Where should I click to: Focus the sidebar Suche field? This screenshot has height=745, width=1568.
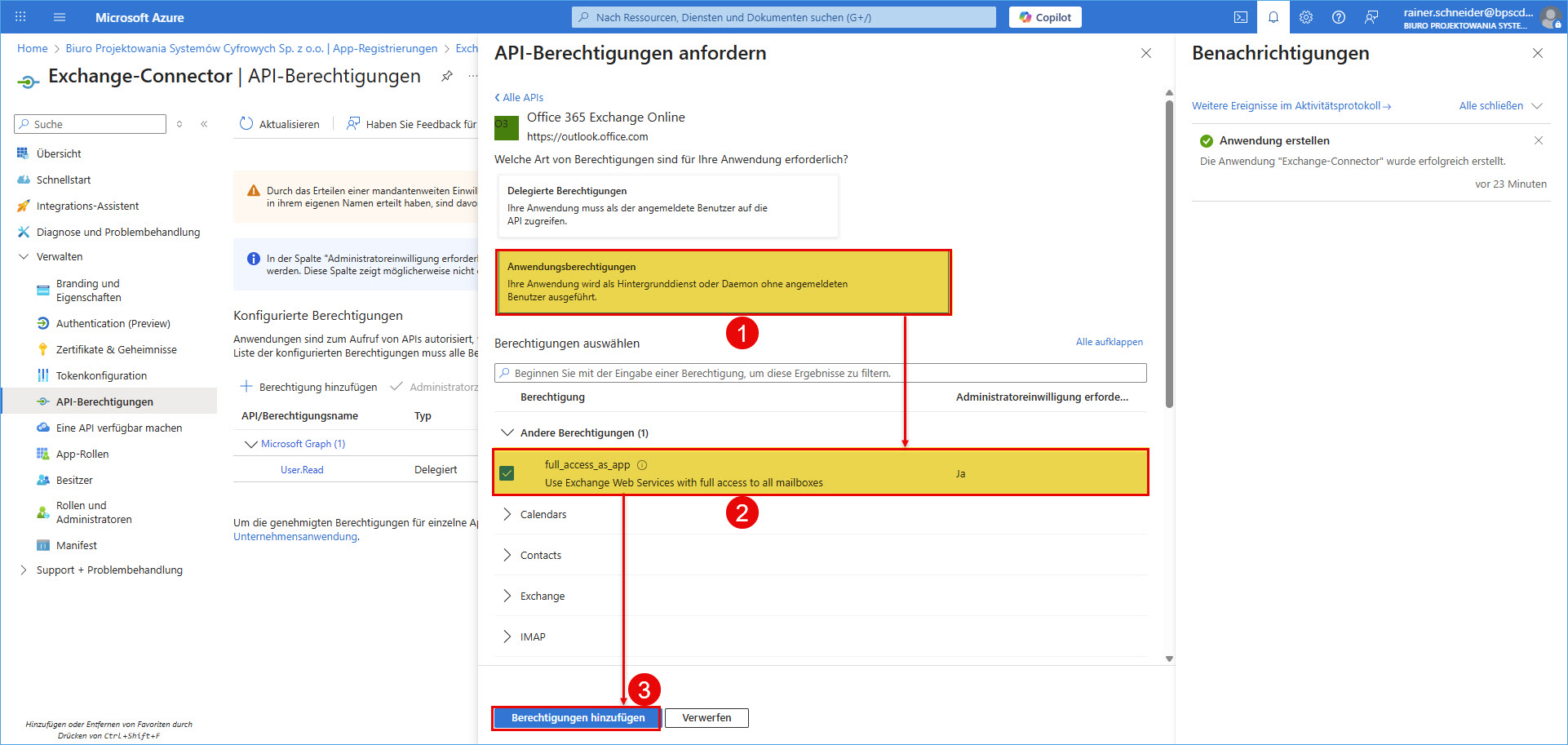90,124
